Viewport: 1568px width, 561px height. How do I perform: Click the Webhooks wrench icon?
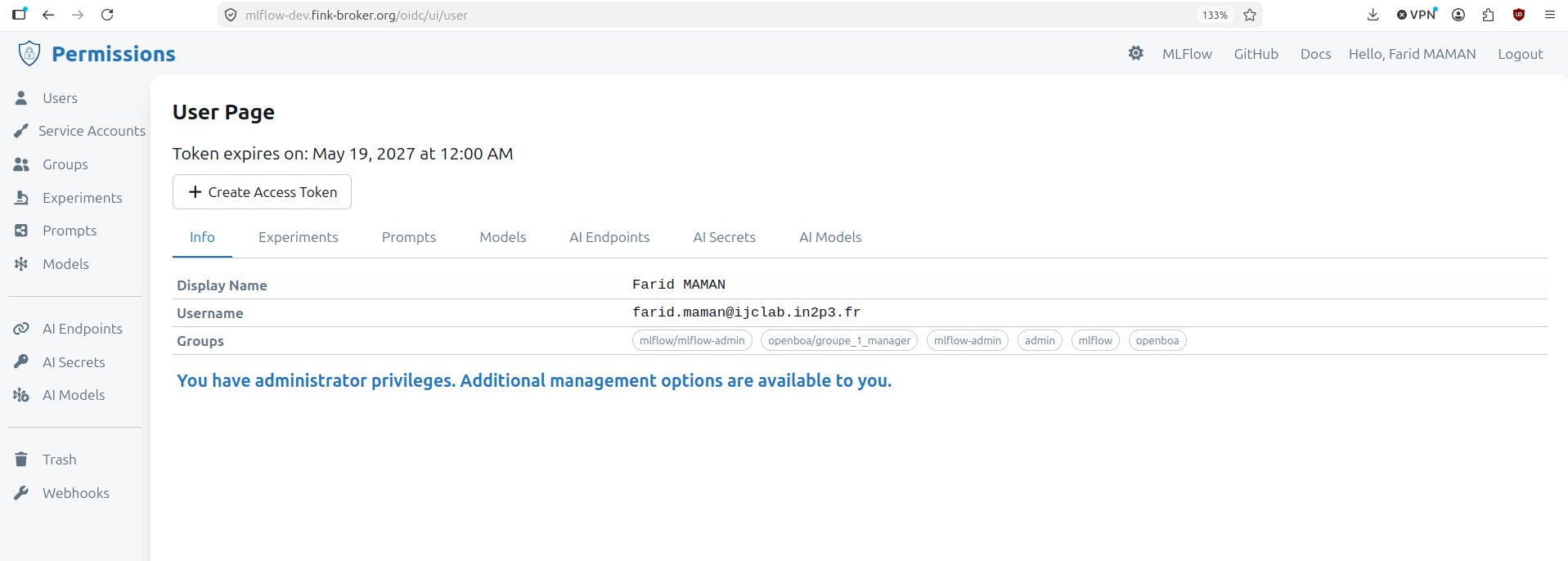coord(21,492)
